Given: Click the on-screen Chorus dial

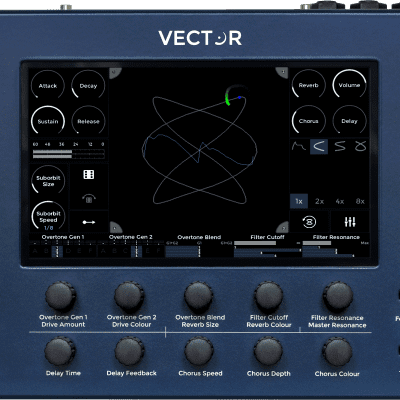Looking at the screenshot, I should pyautogui.click(x=309, y=121).
